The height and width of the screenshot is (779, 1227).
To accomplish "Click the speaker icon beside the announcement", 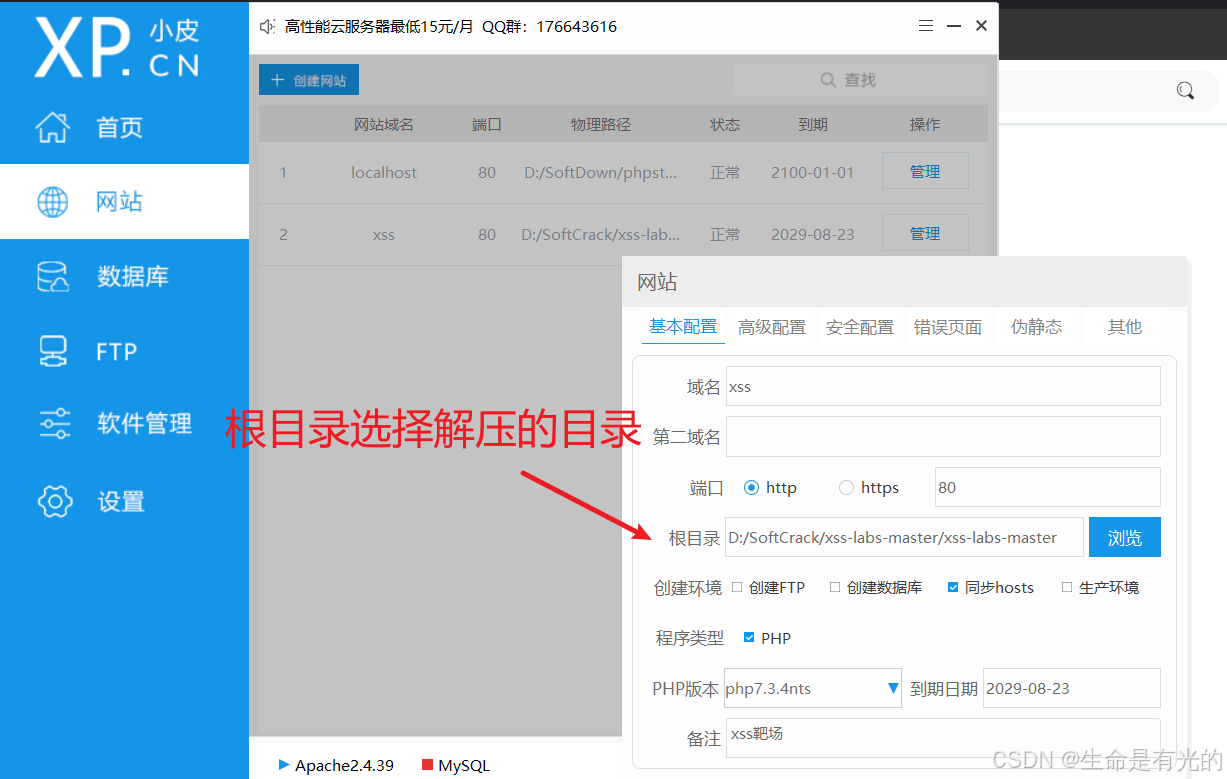I will [265, 27].
